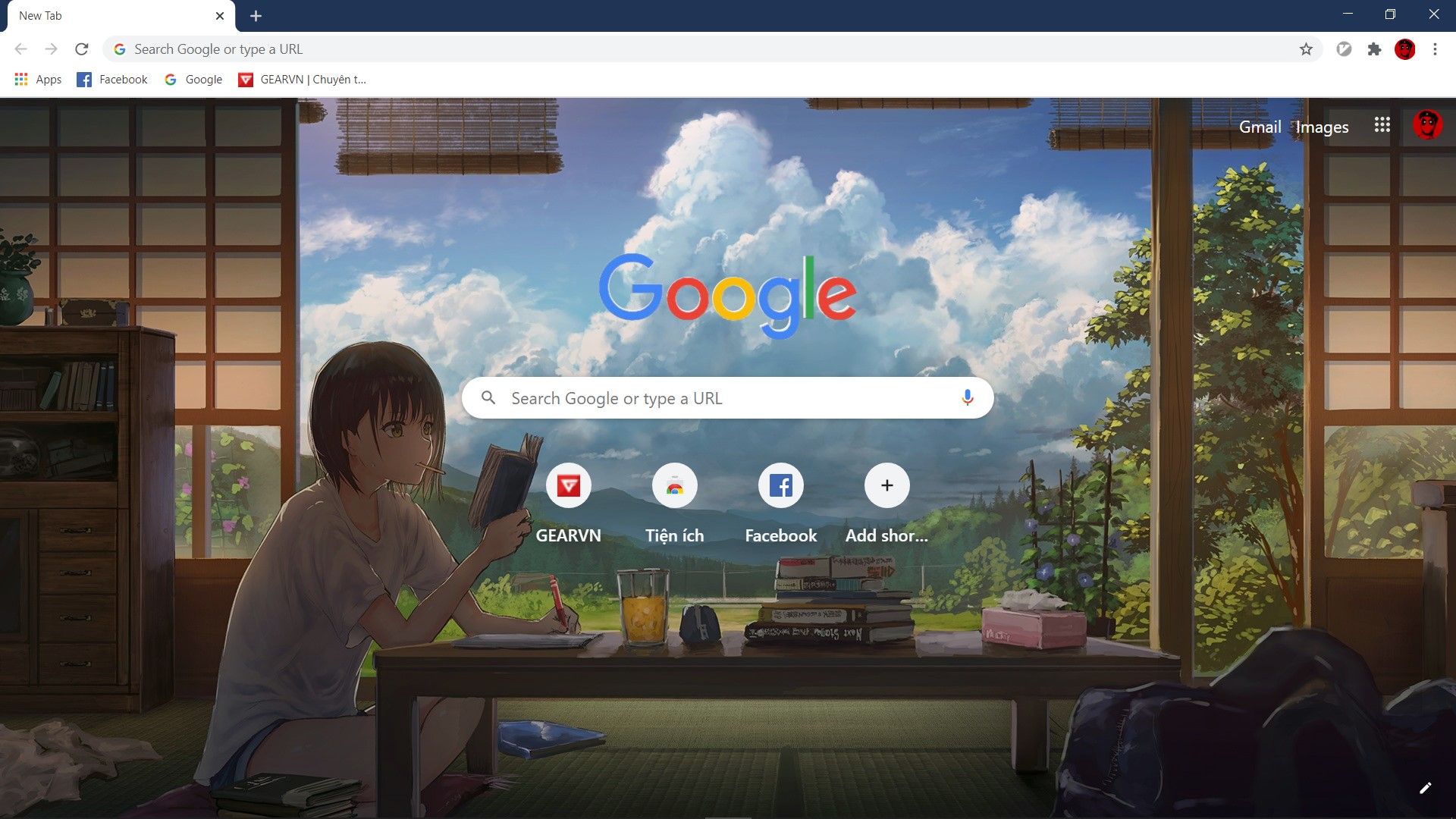
Task: Start voice search with microphone icon
Action: click(967, 398)
